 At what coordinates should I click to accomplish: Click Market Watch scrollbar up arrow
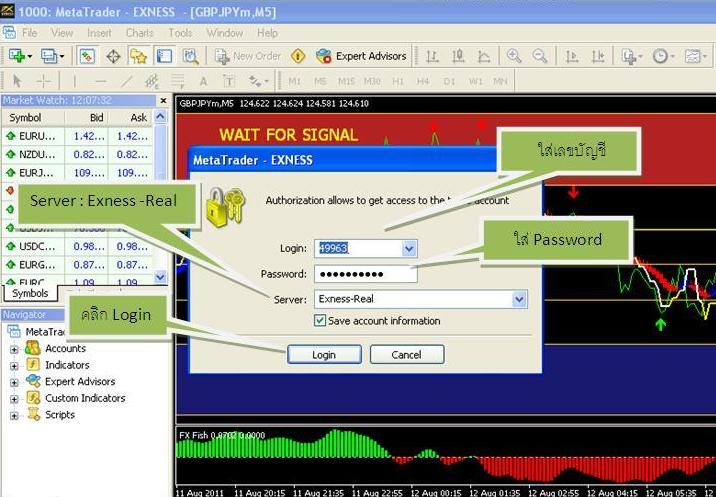tap(160, 117)
